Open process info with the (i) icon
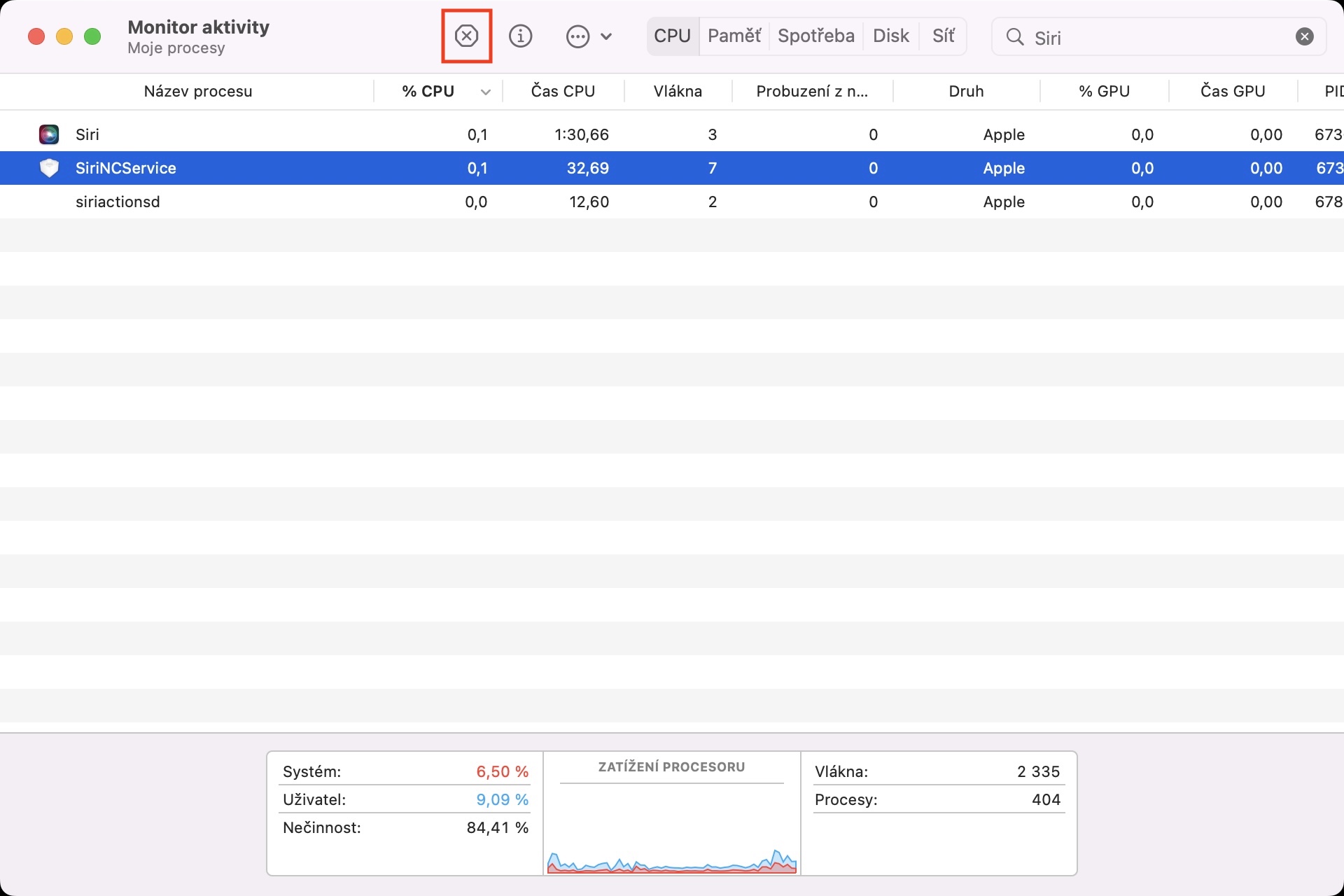 pos(520,36)
